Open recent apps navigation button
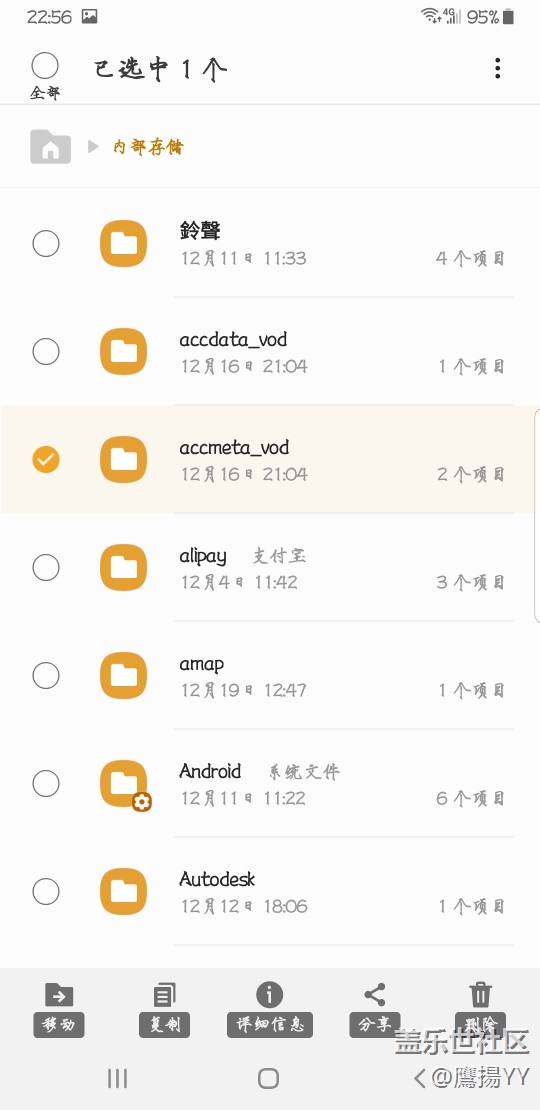The image size is (540, 1110). (117, 1077)
